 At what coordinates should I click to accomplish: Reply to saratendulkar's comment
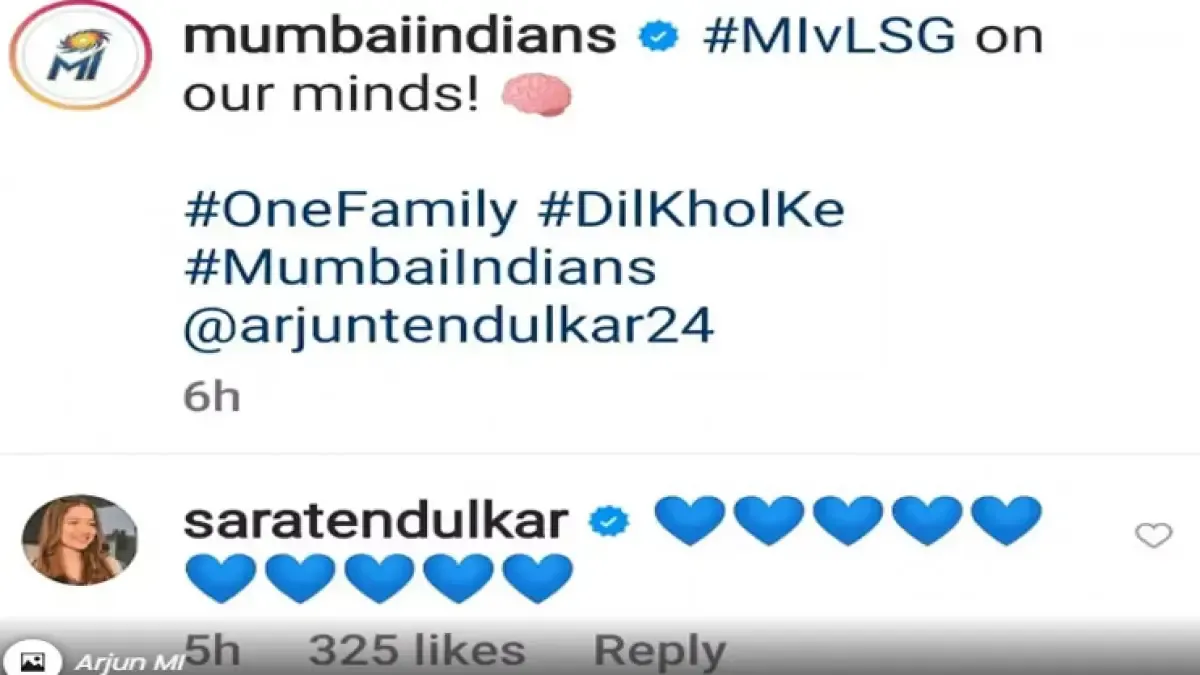pyautogui.click(x=661, y=652)
